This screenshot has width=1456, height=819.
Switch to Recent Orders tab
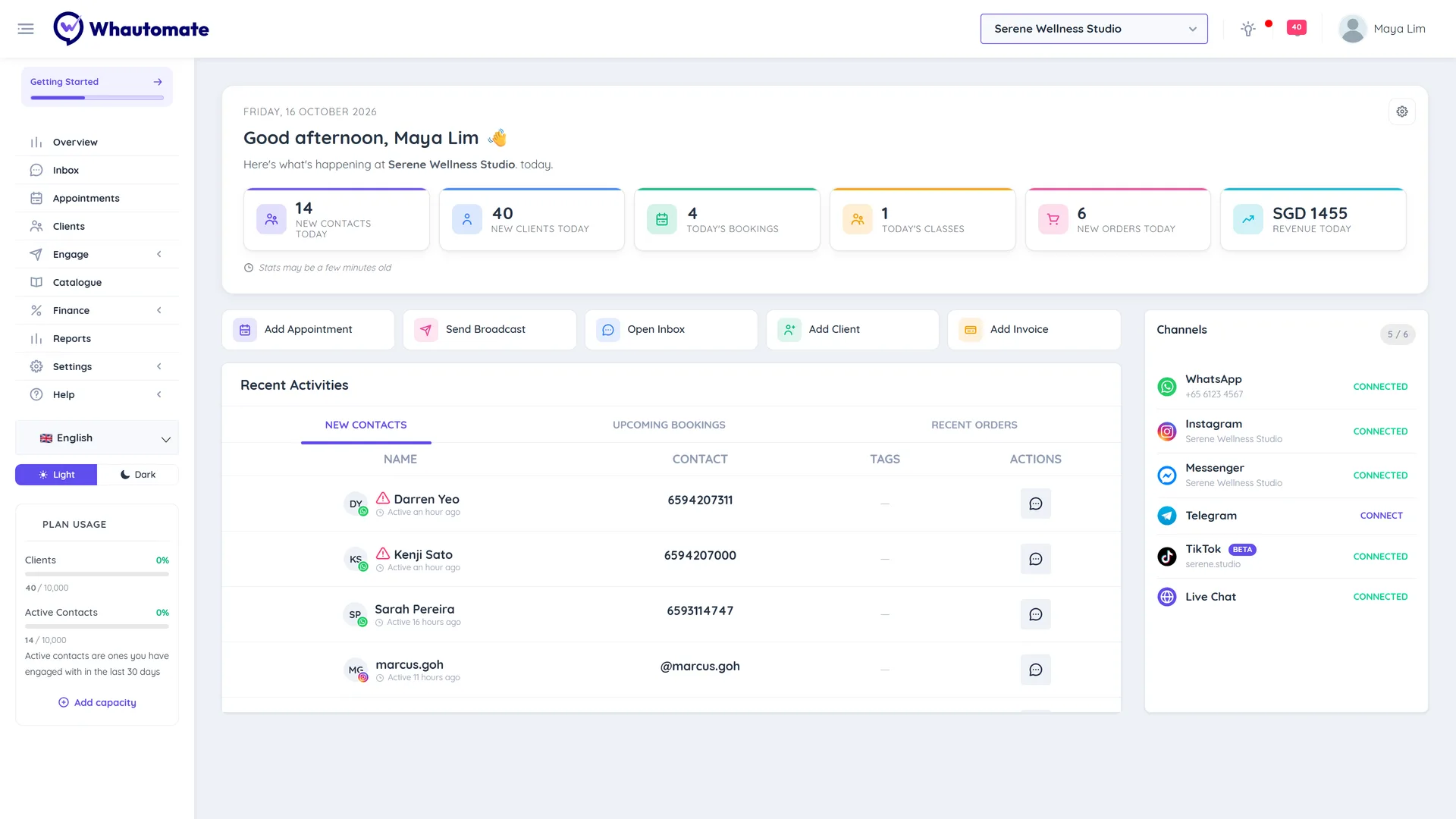pos(974,425)
